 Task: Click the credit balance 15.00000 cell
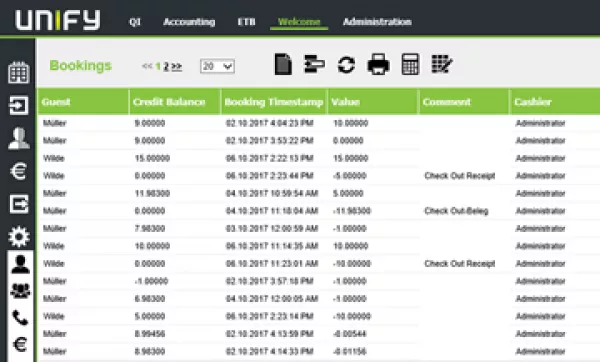(x=152, y=158)
